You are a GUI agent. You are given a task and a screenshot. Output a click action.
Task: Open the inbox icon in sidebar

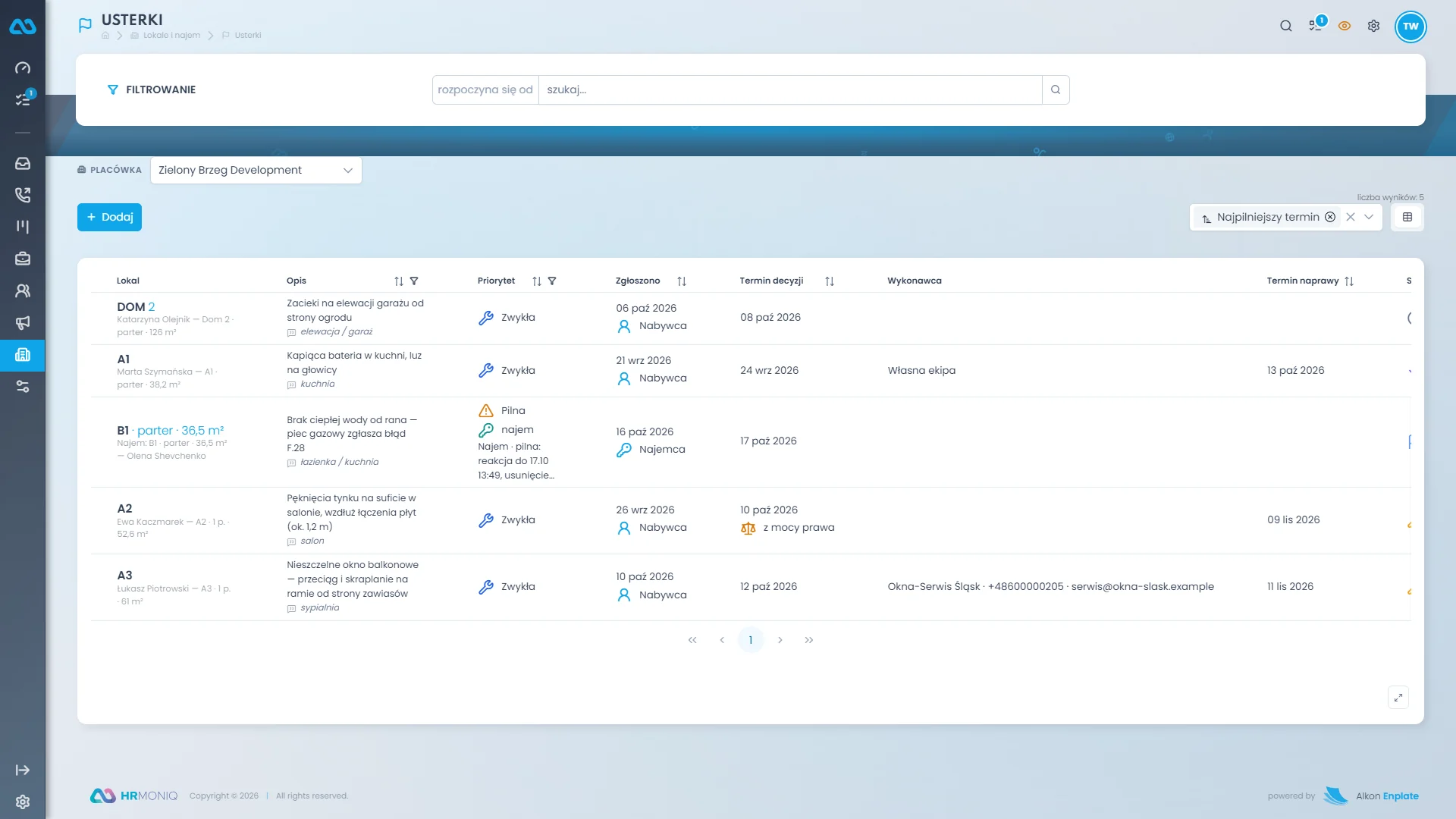[x=23, y=164]
